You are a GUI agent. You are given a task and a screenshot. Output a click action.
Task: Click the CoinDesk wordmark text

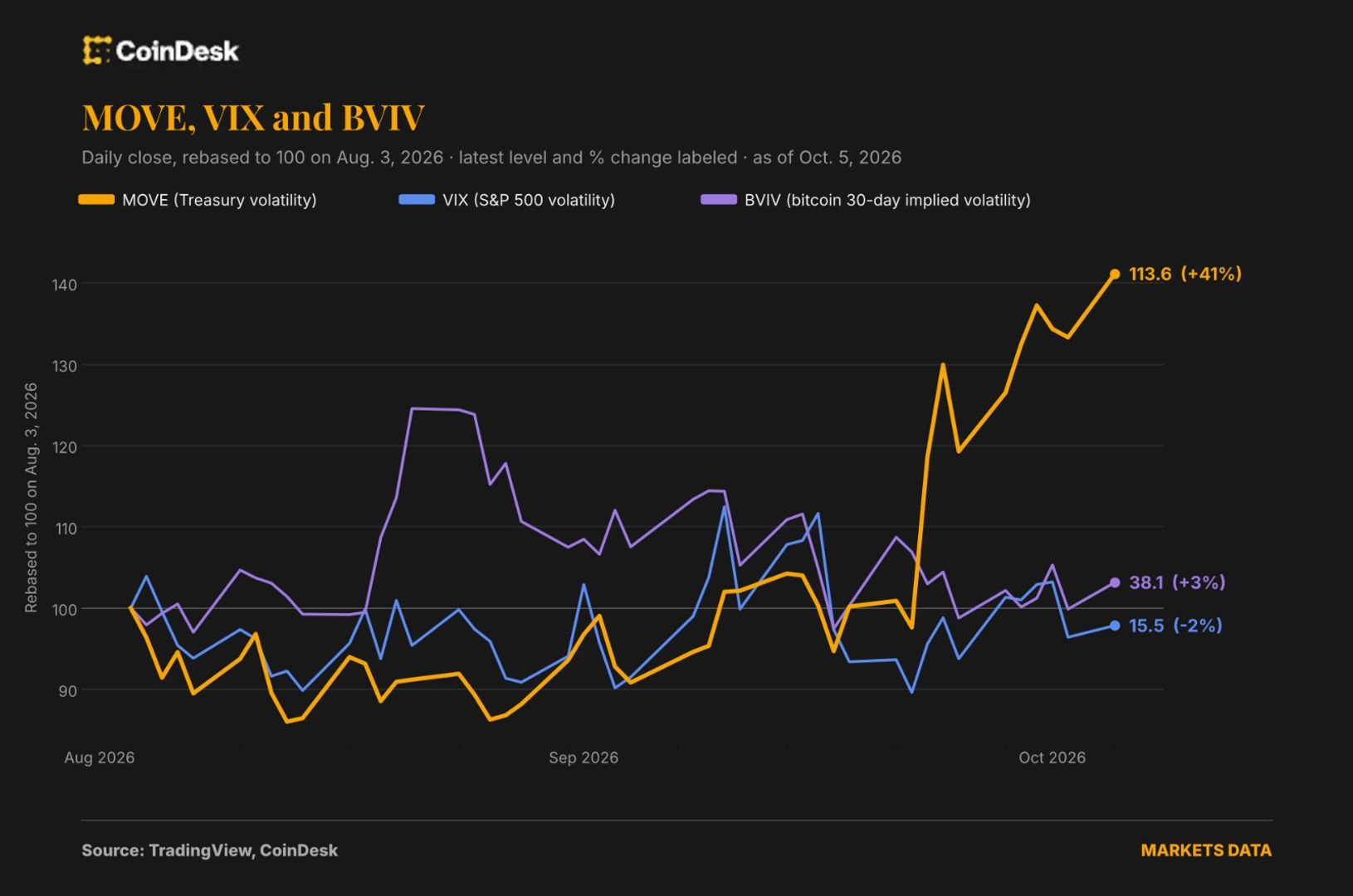178,51
